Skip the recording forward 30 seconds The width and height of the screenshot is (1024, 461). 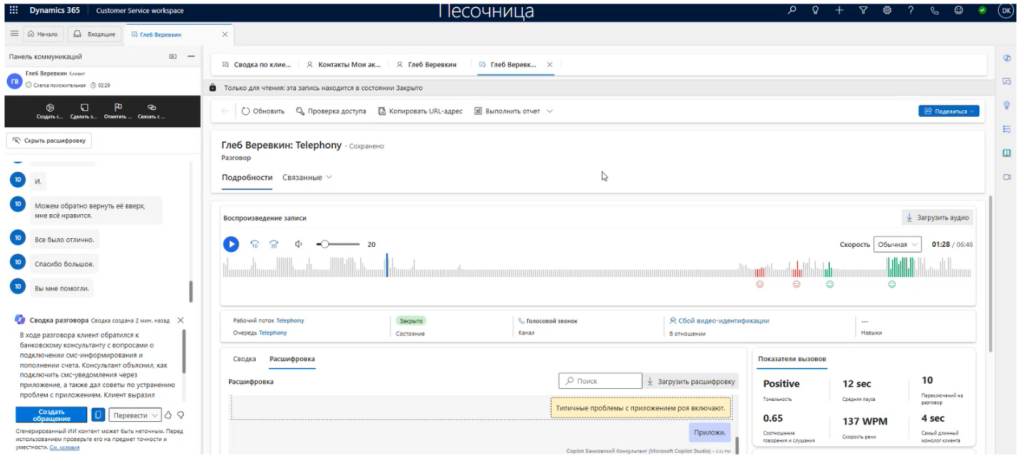pos(274,244)
